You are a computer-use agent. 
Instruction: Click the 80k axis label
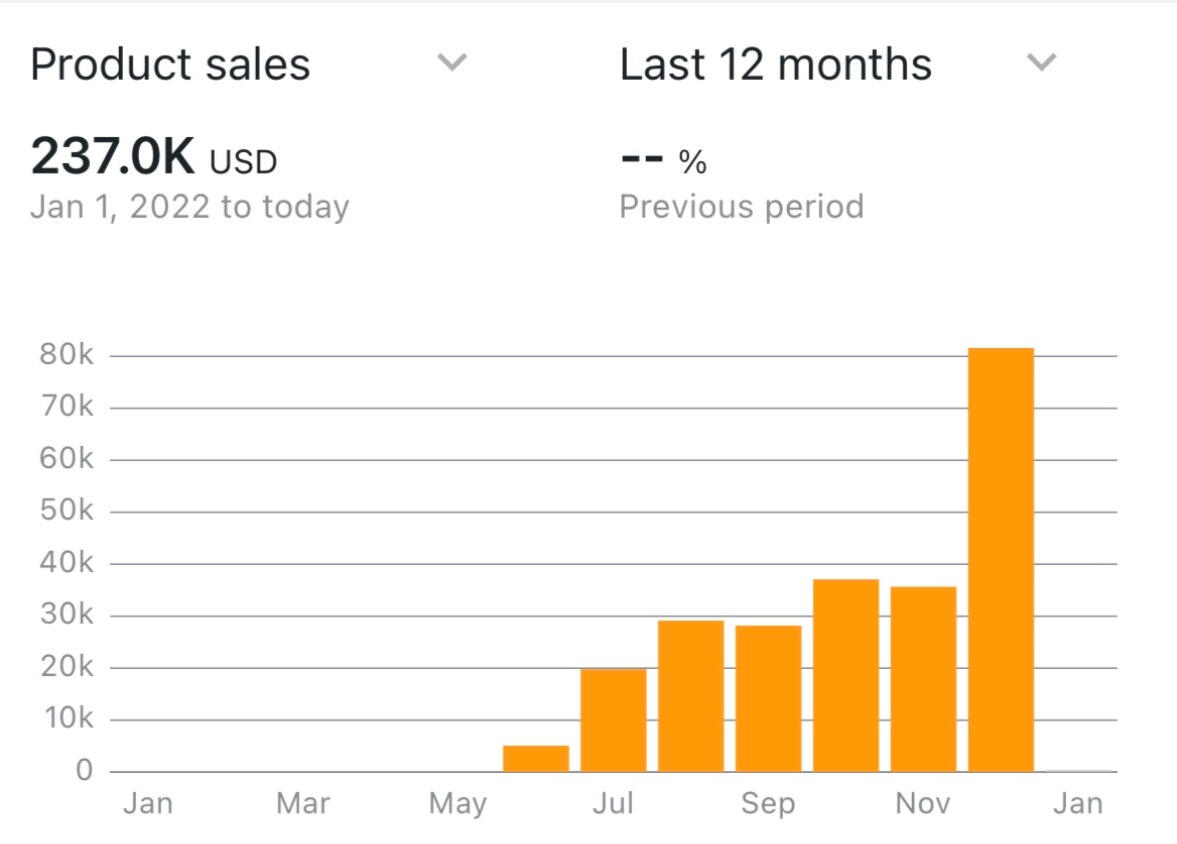[x=66, y=356]
